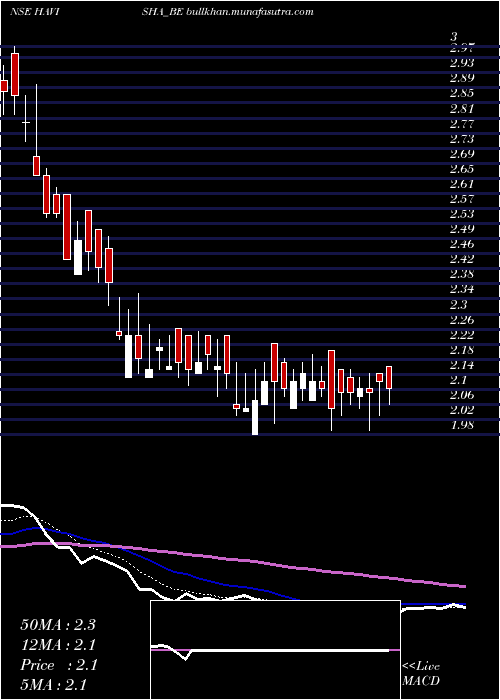Image resolution: width=500 pixels, height=700 pixels.
Task: Select the 2.73 price axis label
Action: point(462,138)
